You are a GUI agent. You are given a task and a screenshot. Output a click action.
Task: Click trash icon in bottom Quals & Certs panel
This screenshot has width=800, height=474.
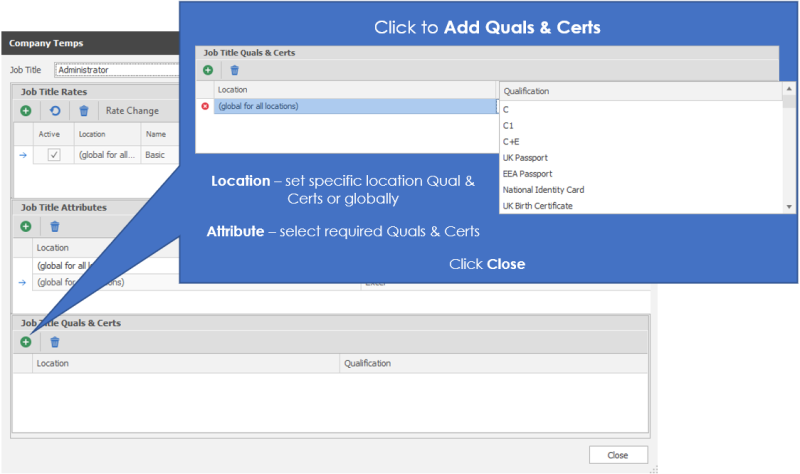tap(55, 342)
